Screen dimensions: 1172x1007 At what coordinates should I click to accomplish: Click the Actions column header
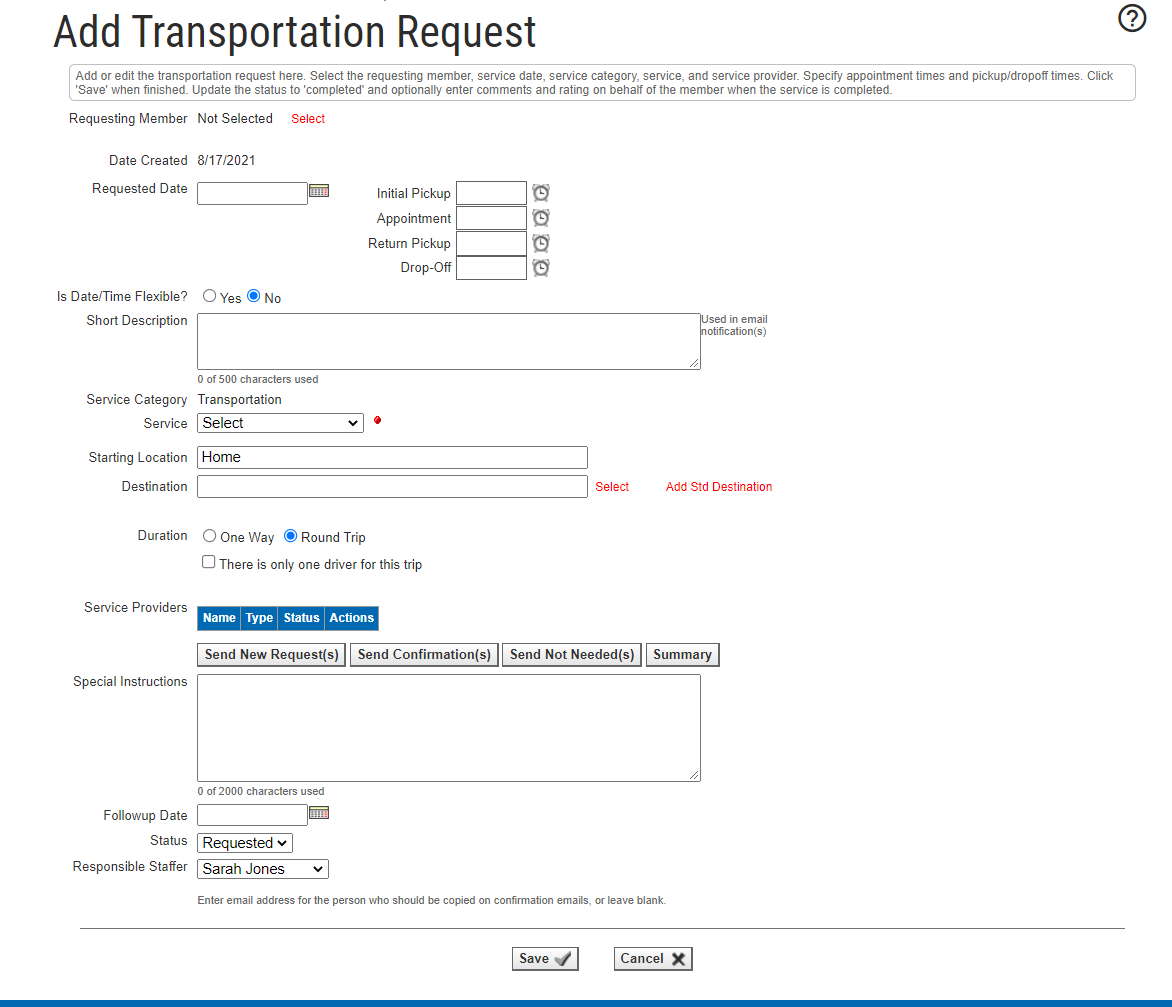point(351,618)
